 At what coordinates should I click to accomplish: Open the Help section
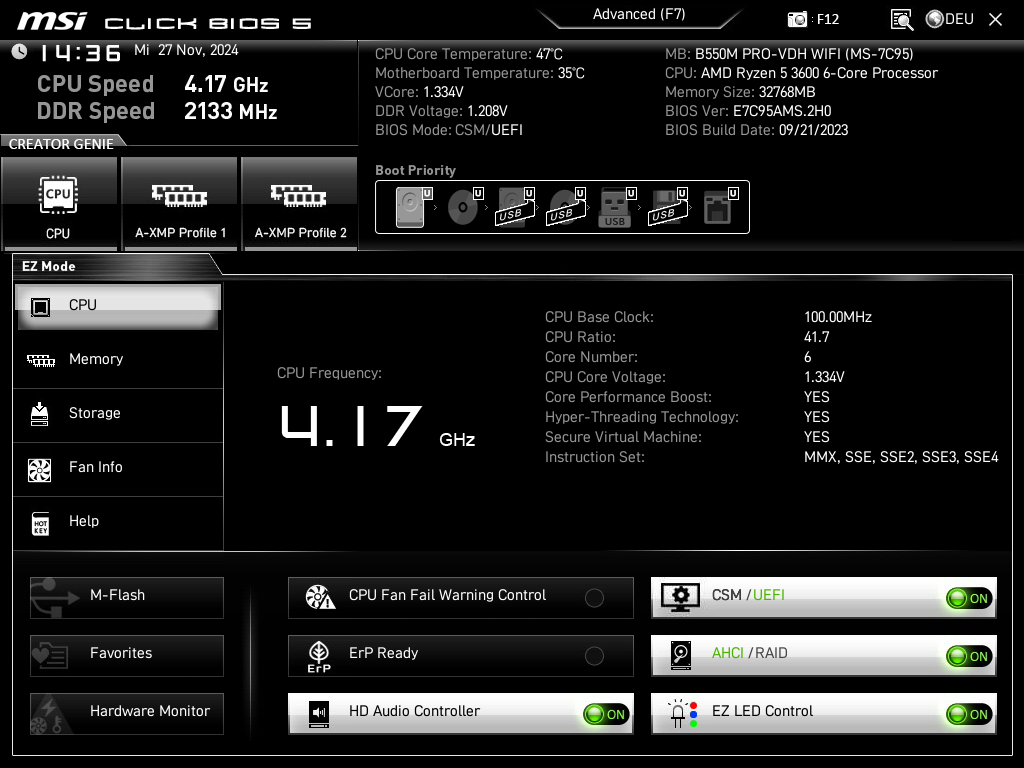tap(118, 522)
